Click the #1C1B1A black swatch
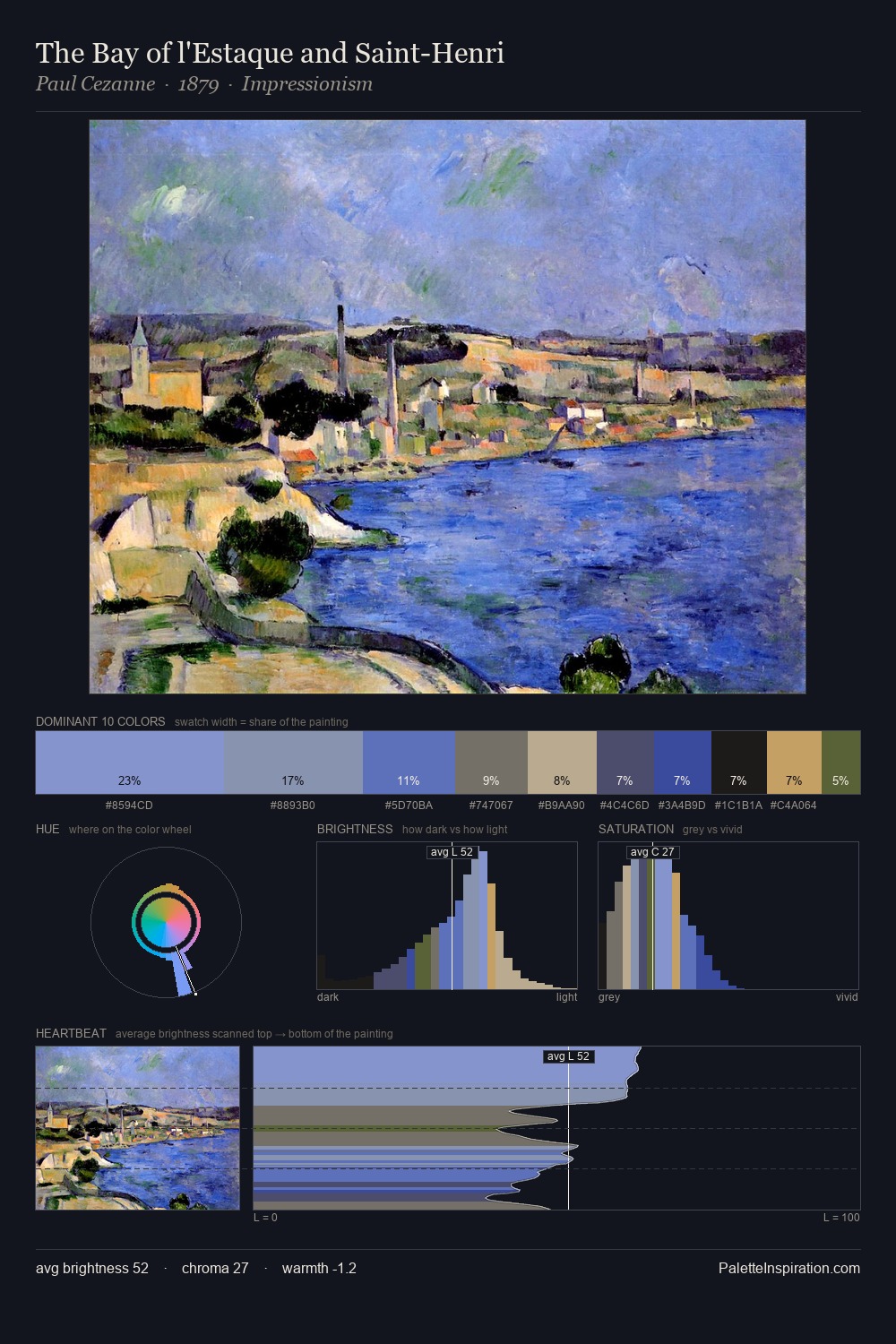896x1344 pixels. click(x=738, y=762)
